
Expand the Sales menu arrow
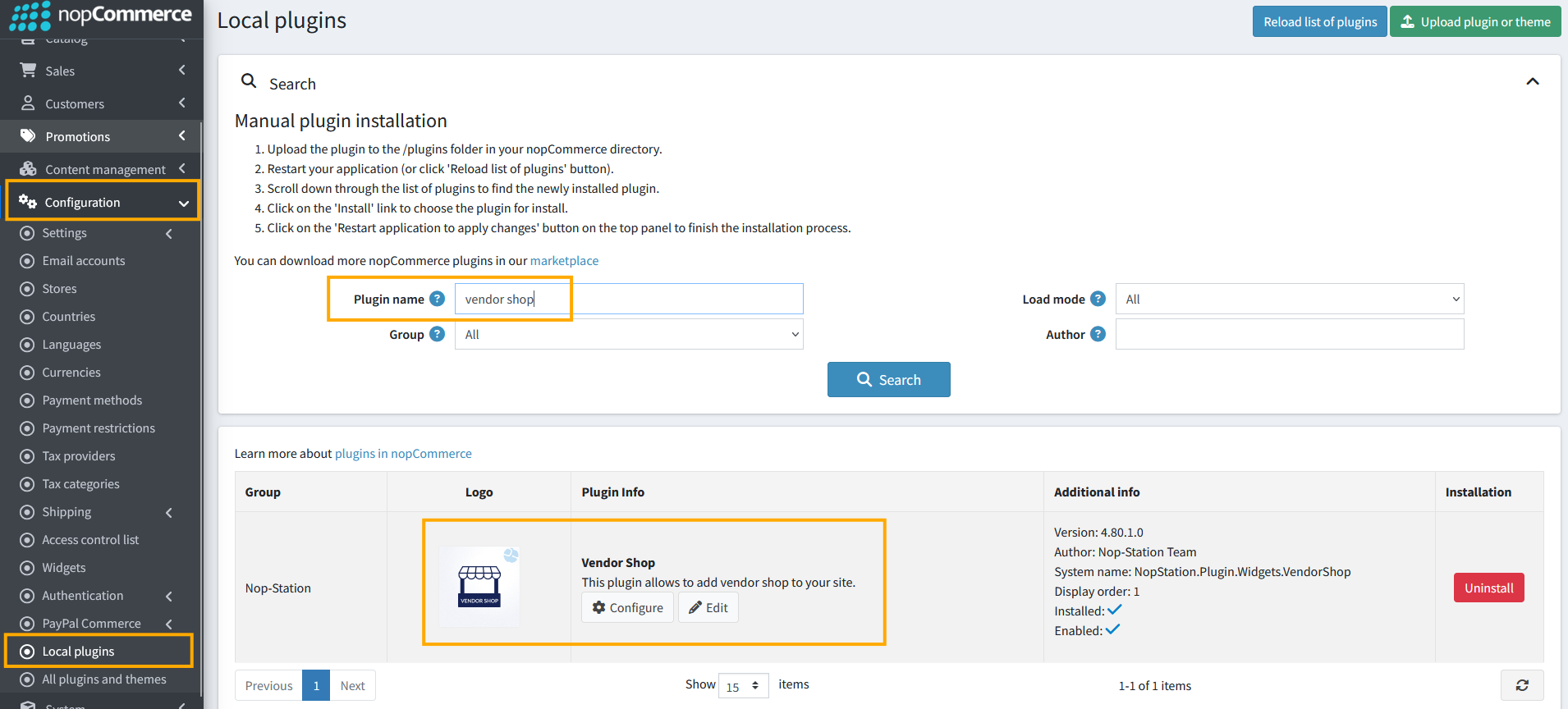tap(182, 71)
